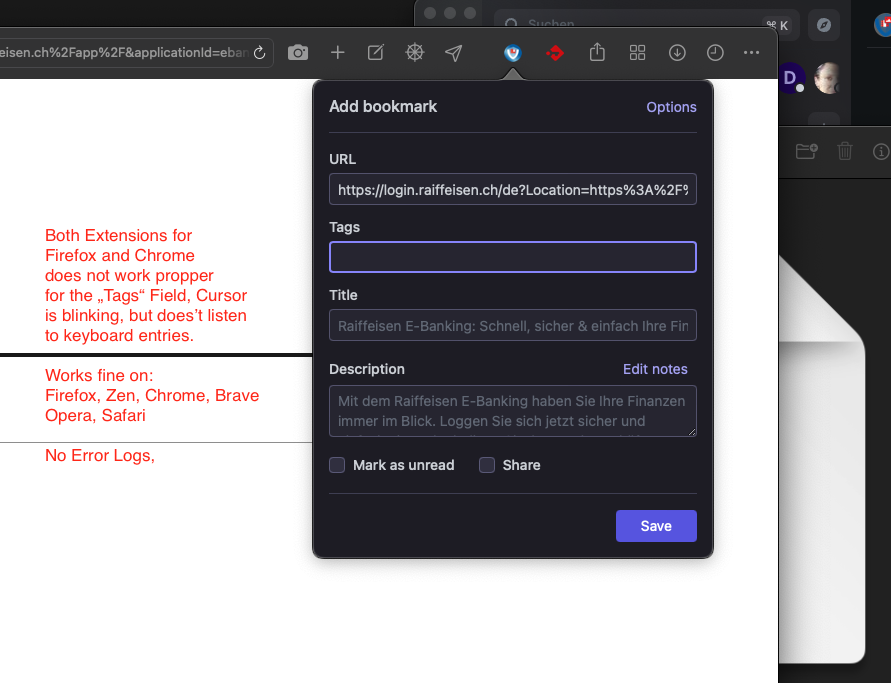Select the compose/edit toolbar icon
The image size is (891, 683).
[x=375, y=53]
